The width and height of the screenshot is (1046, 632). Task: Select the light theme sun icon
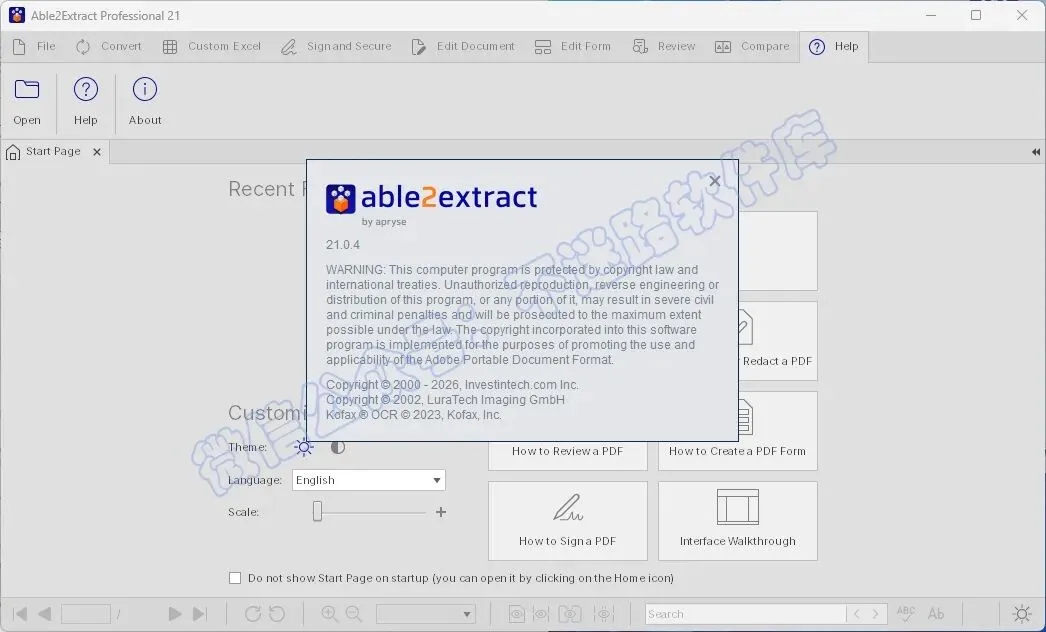(304, 447)
